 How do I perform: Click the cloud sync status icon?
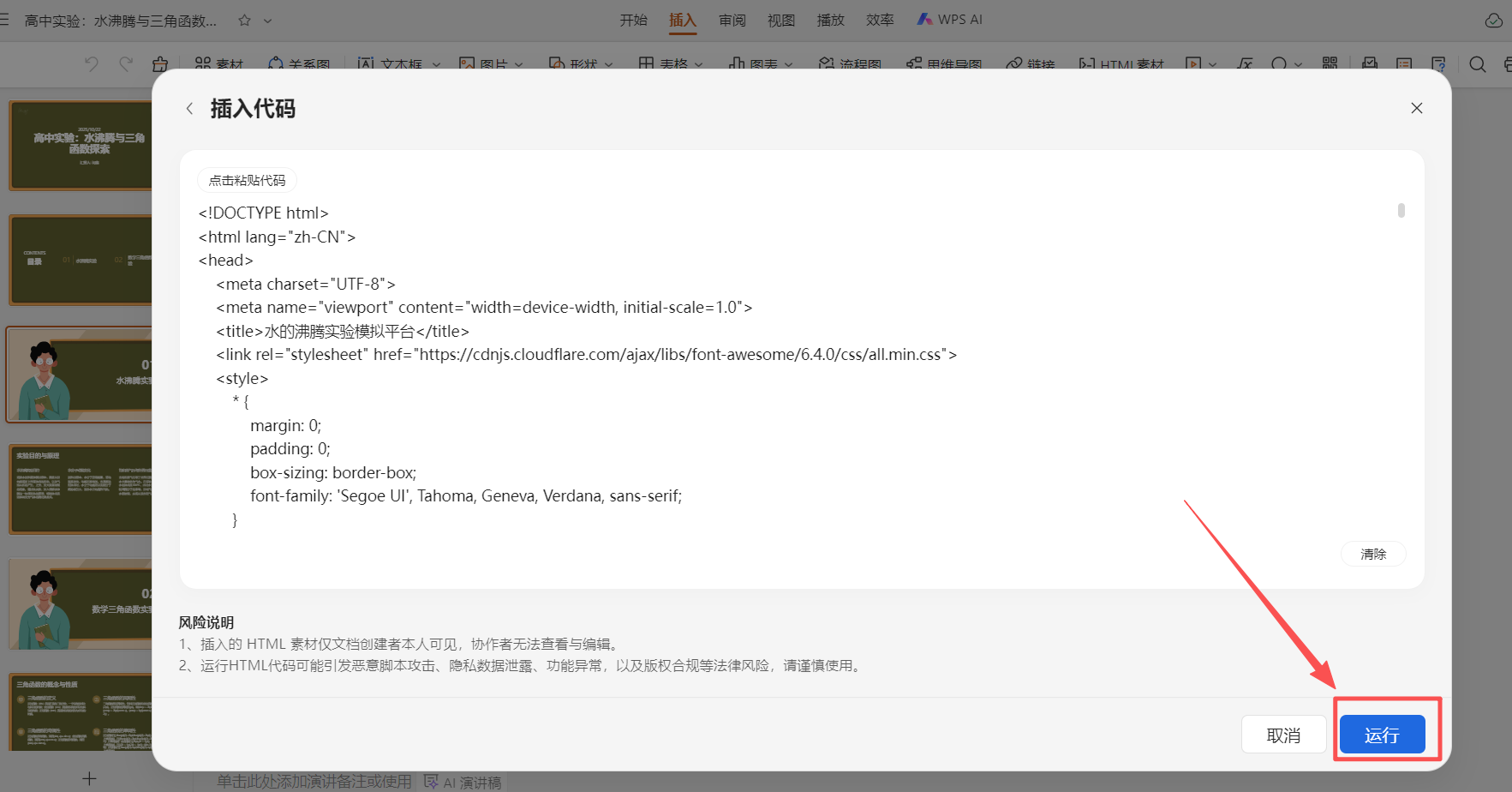click(x=1493, y=20)
